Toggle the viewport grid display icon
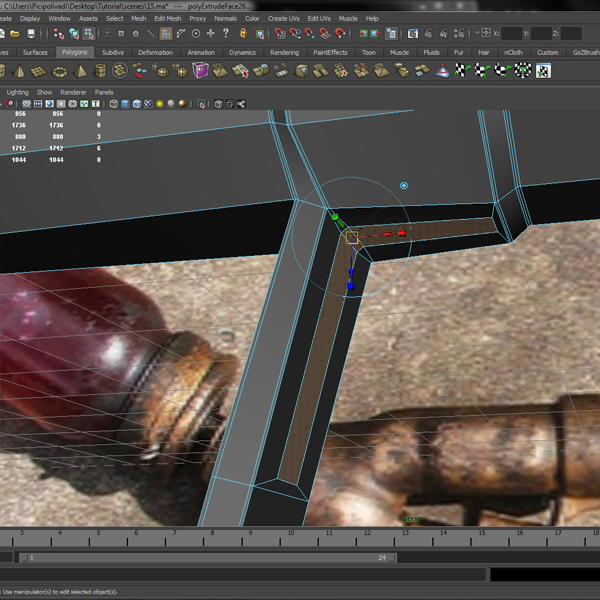This screenshot has height=600, width=600. click(26, 104)
